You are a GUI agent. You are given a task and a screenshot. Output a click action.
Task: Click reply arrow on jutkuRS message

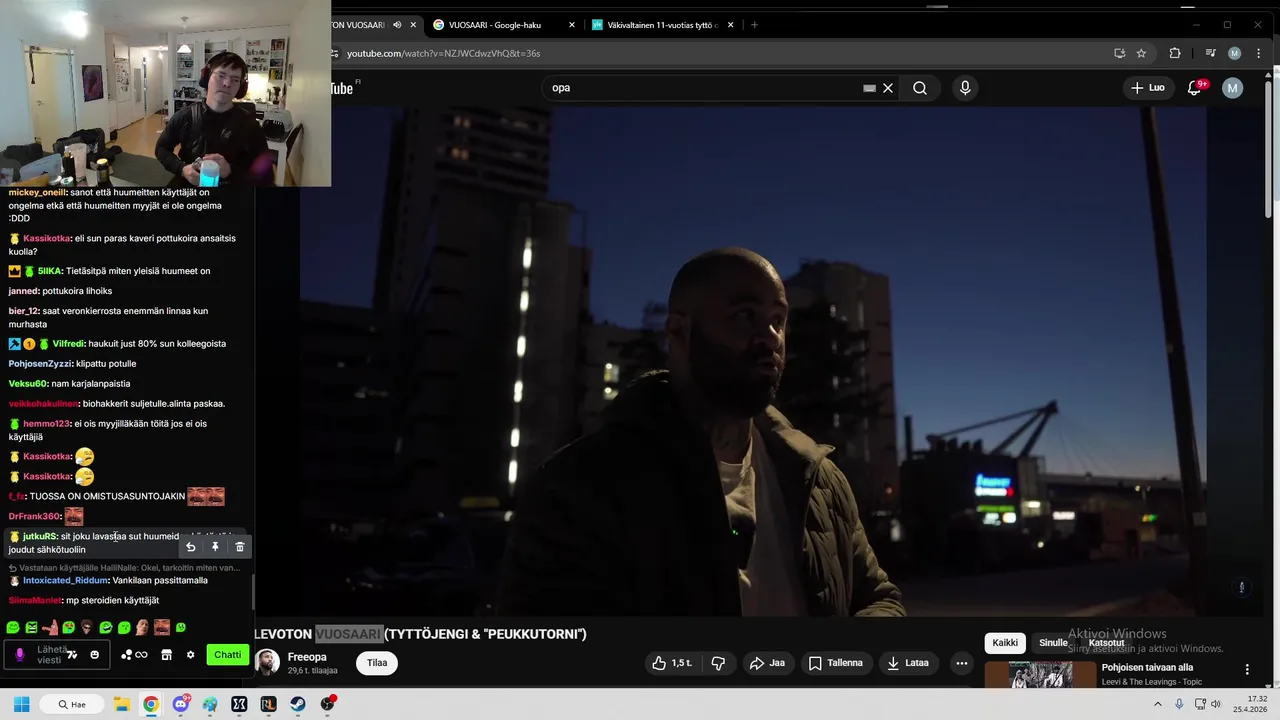(190, 547)
